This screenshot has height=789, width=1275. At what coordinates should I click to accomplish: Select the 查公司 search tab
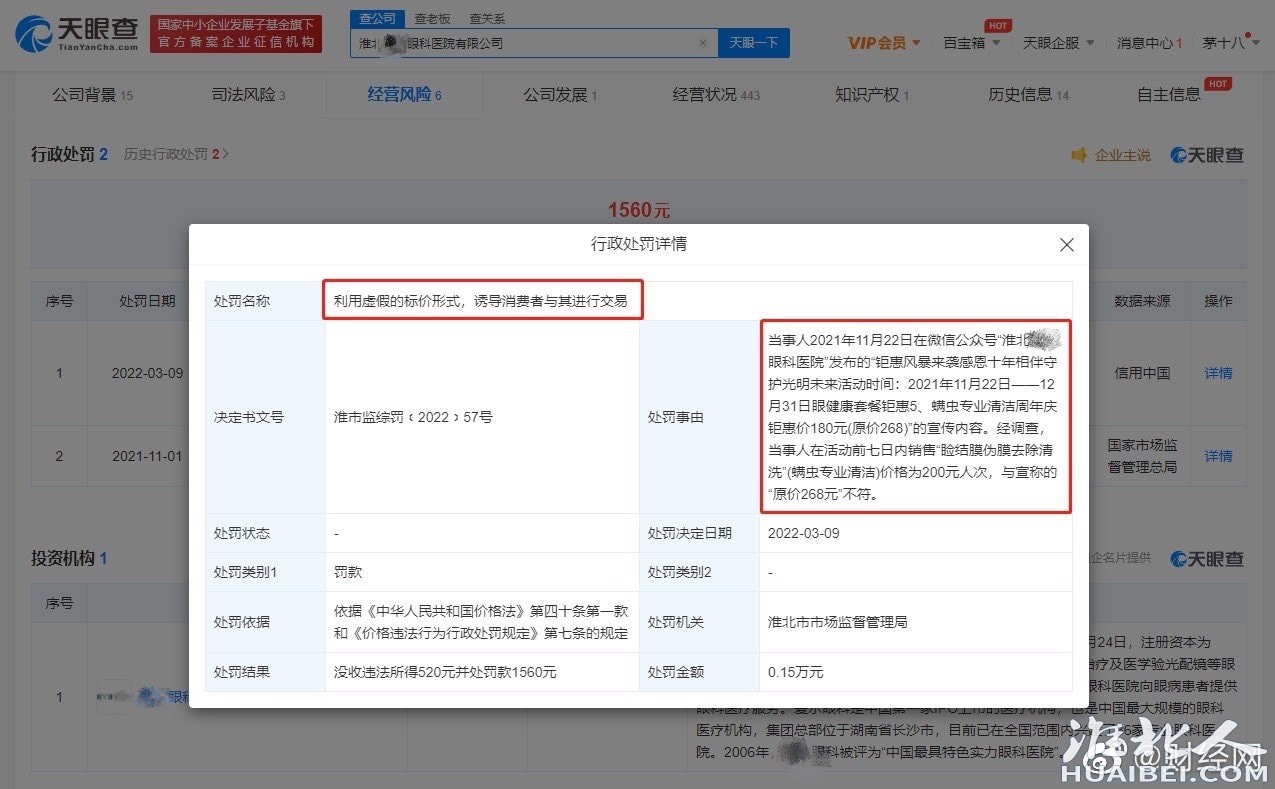tap(377, 18)
